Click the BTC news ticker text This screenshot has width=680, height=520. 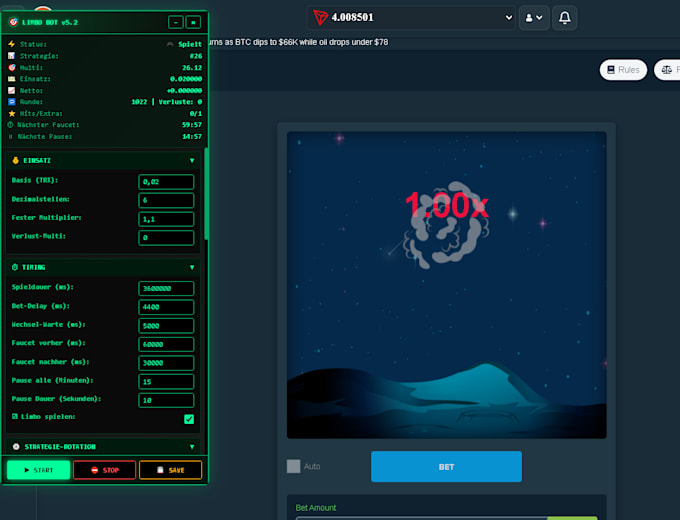(298, 42)
